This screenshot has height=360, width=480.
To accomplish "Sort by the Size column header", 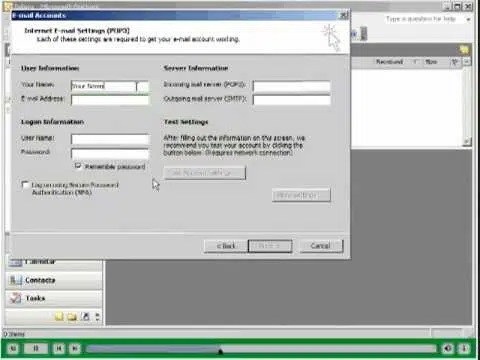I will tap(431, 62).
